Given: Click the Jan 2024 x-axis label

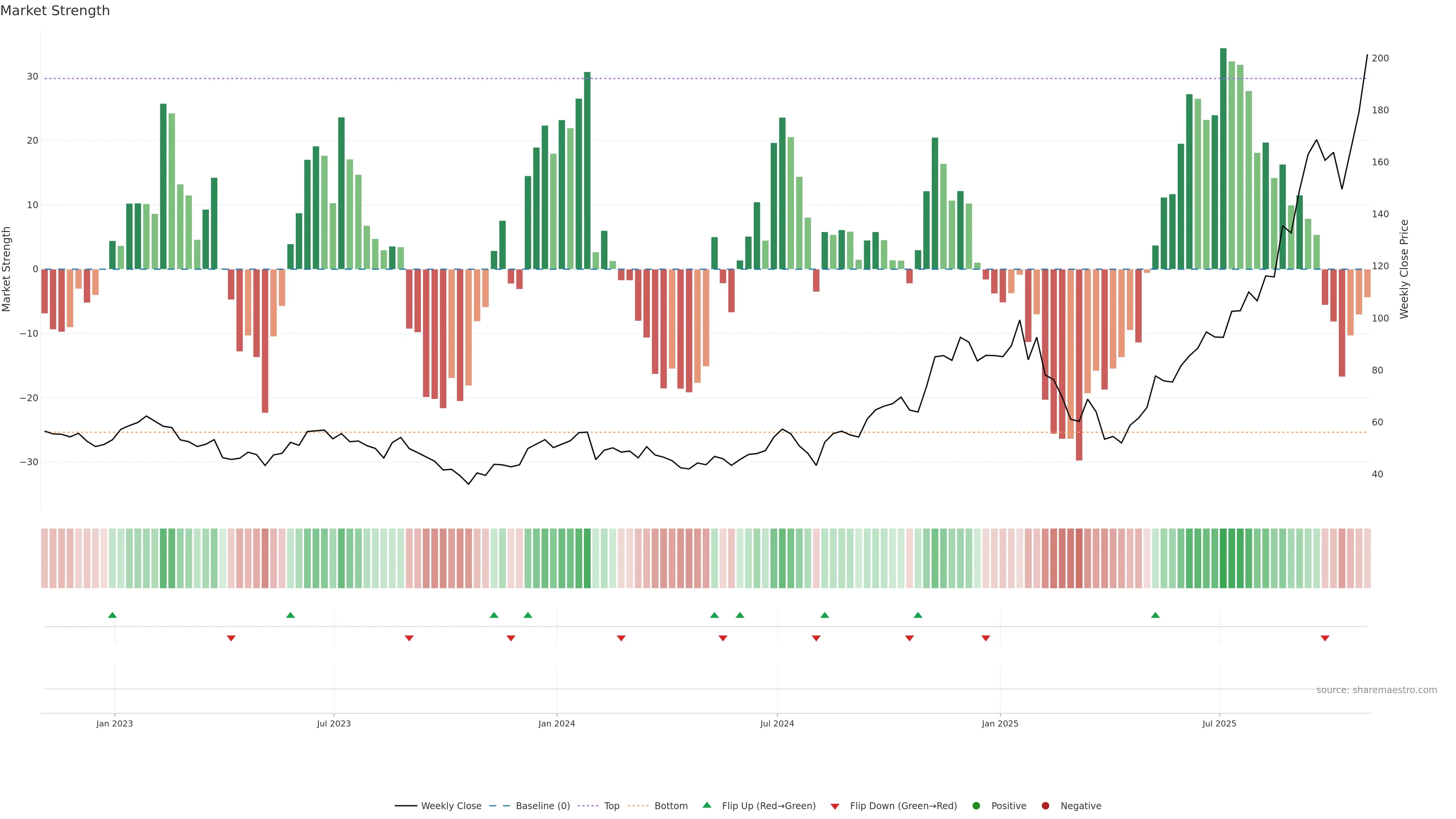Looking at the screenshot, I should pyautogui.click(x=557, y=723).
